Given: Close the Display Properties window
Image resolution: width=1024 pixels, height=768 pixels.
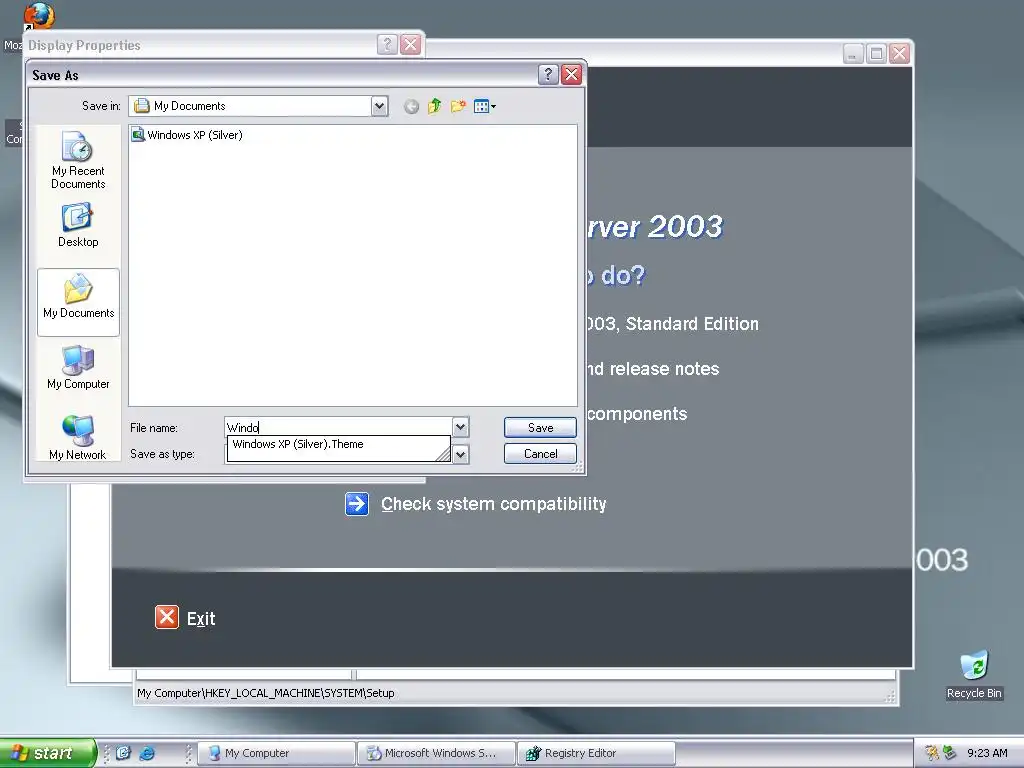Looking at the screenshot, I should pyautogui.click(x=411, y=44).
